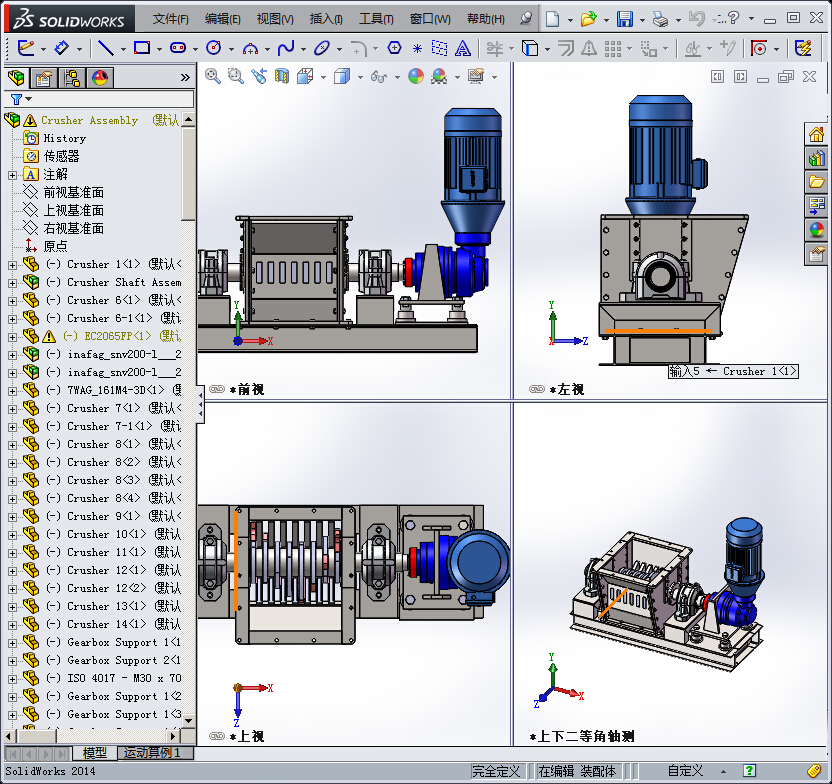
Task: Open the DisplayManager tab icon
Action: click(x=99, y=78)
